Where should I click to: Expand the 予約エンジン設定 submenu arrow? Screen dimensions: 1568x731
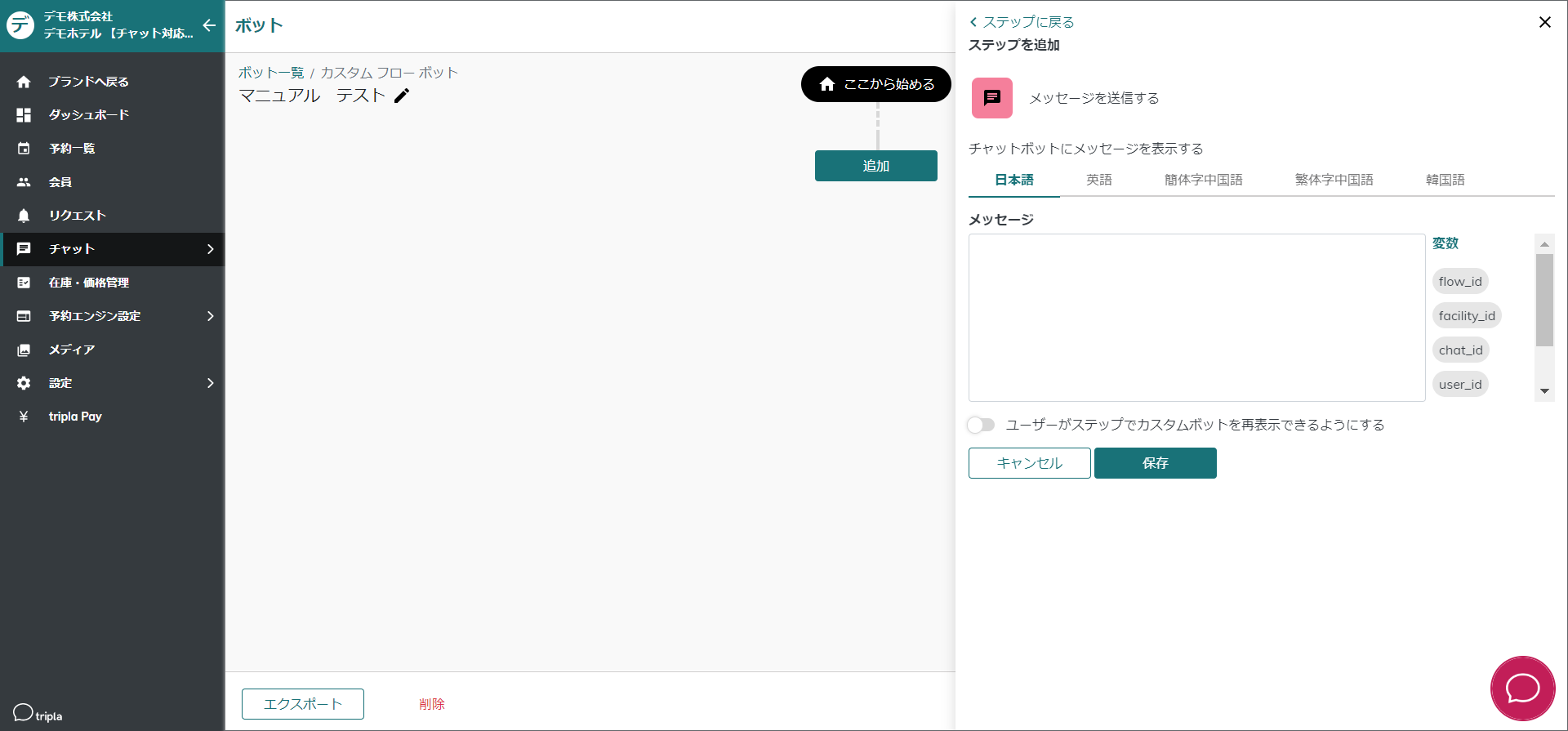210,316
